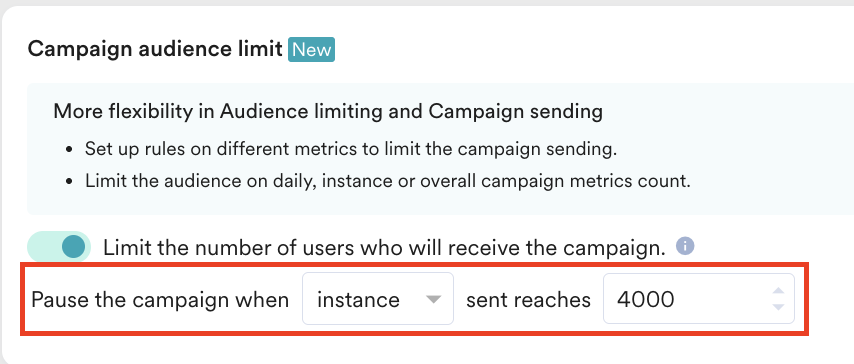The height and width of the screenshot is (364, 854).
Task: Open the instance dropdown selector
Action: point(378,299)
